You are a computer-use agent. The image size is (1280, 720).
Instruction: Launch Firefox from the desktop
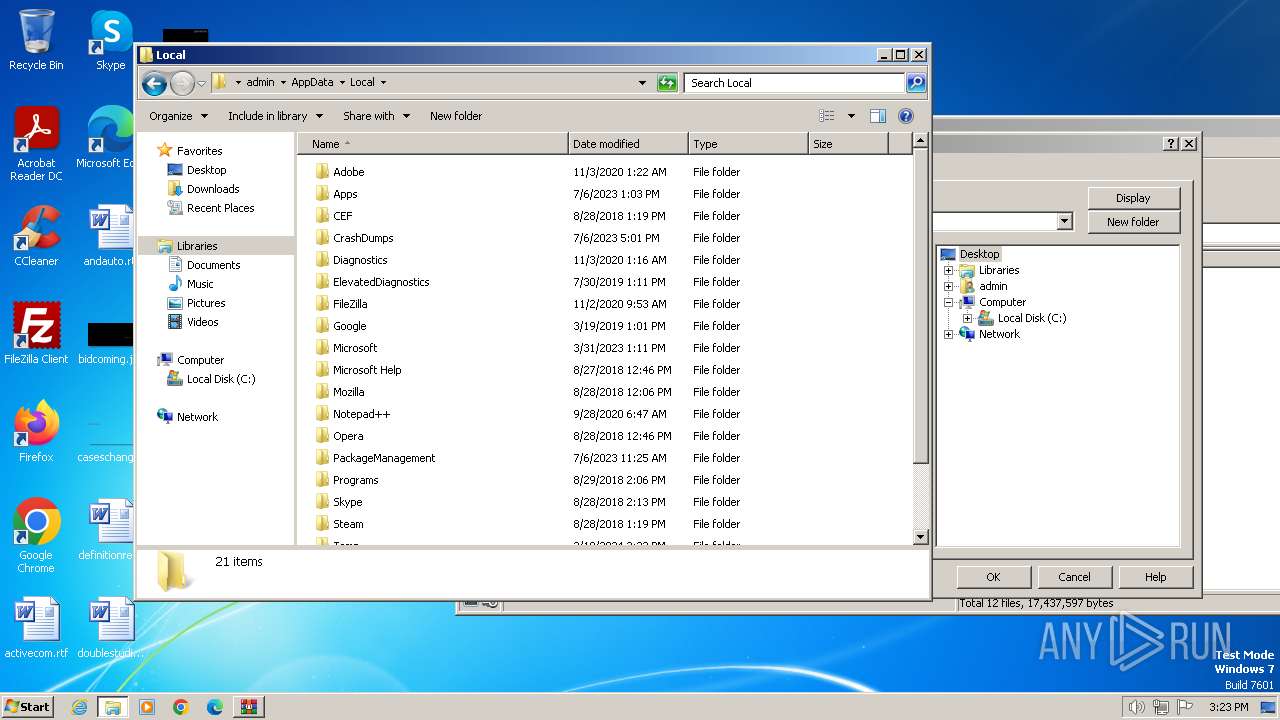tap(36, 432)
